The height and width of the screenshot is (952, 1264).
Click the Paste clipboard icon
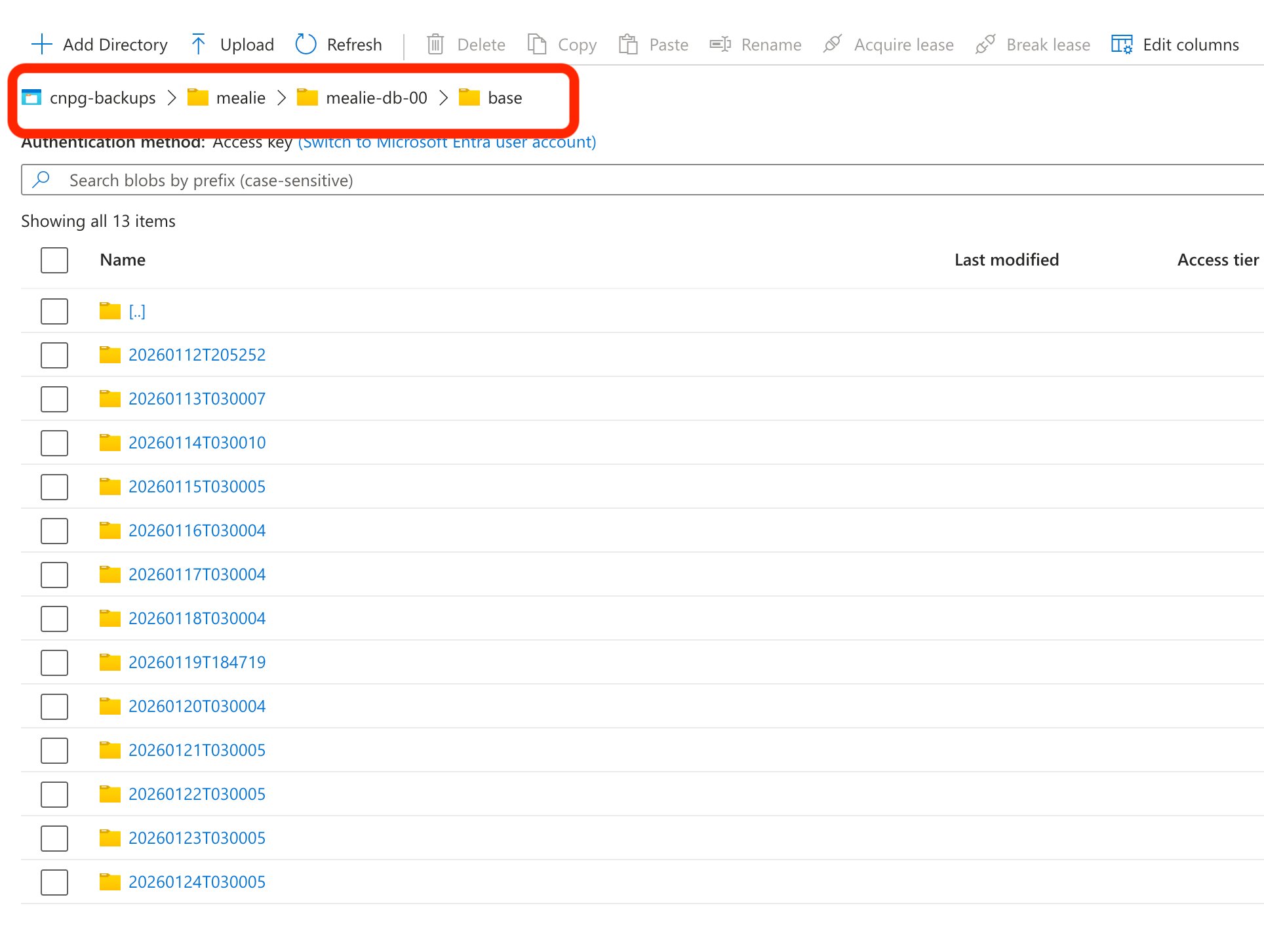click(628, 45)
